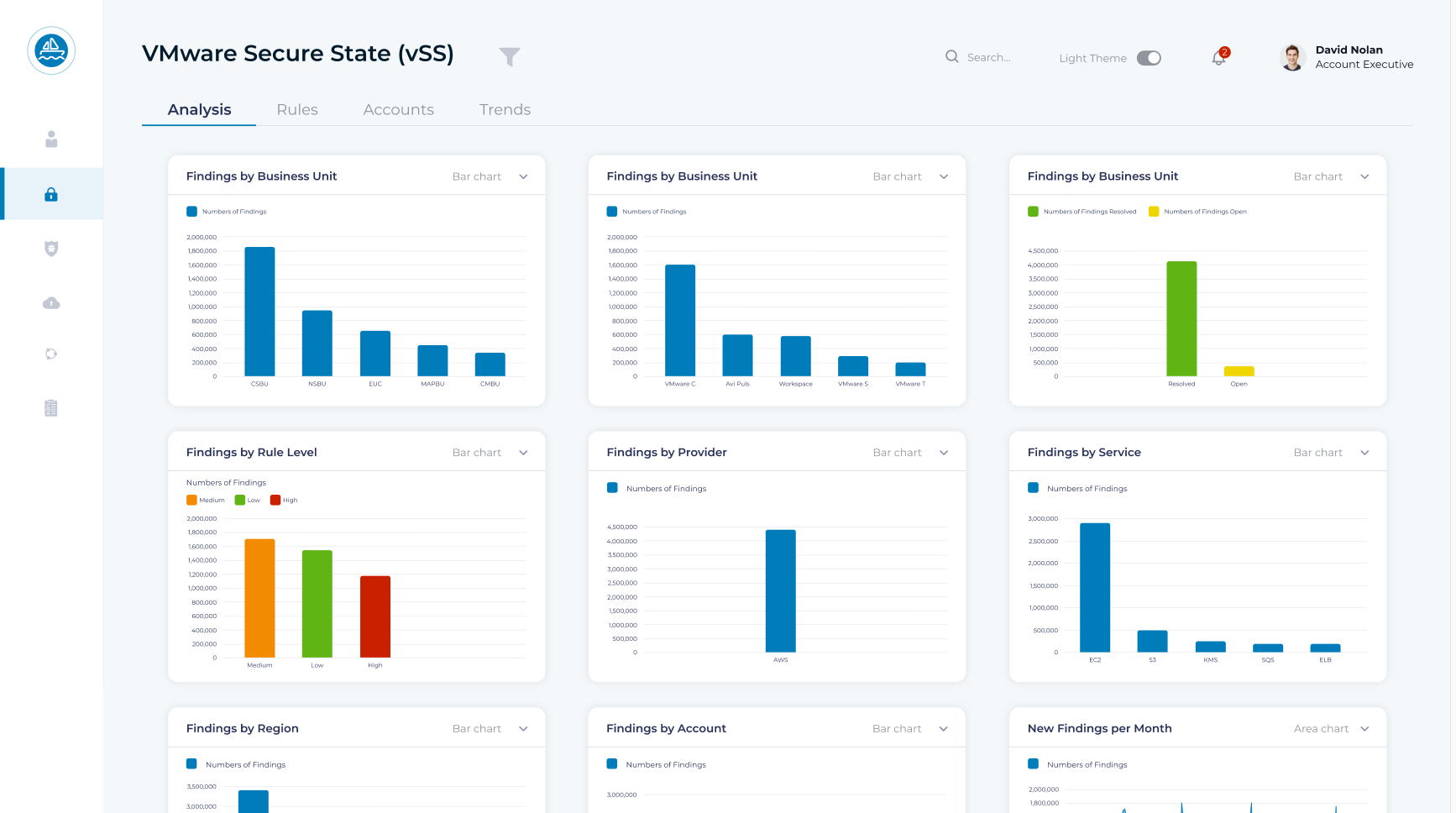Expand chart type dropdown for Findings by Provider
This screenshot has width=1456, height=813.
point(910,453)
